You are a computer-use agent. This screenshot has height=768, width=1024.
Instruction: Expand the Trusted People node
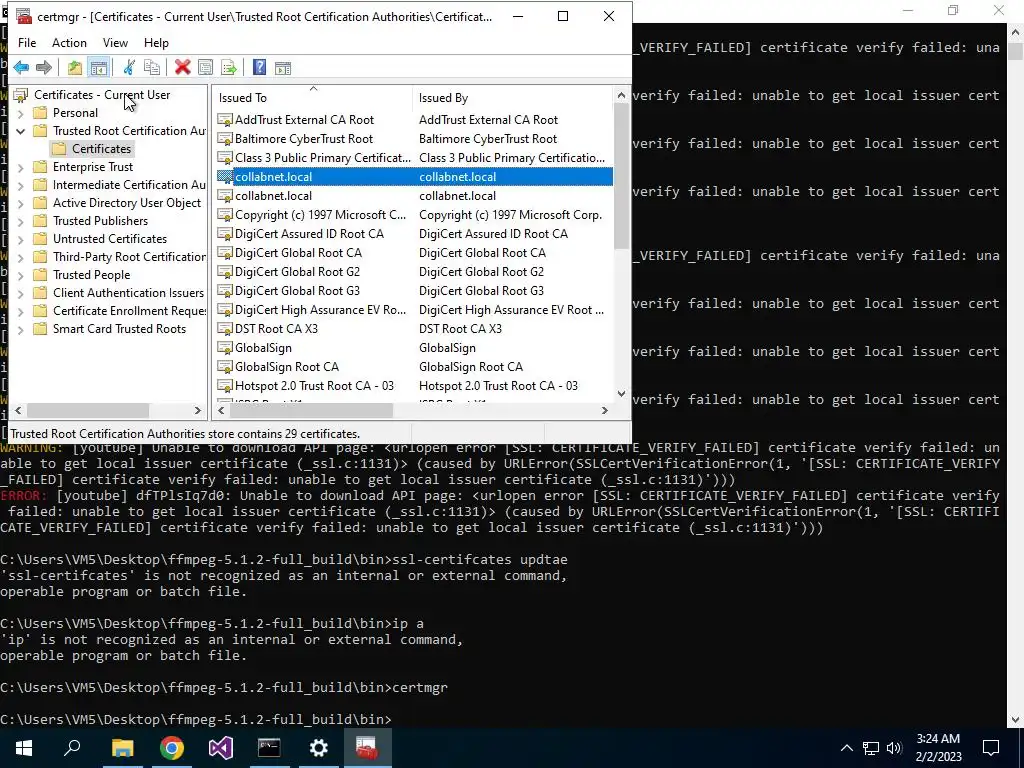20,275
